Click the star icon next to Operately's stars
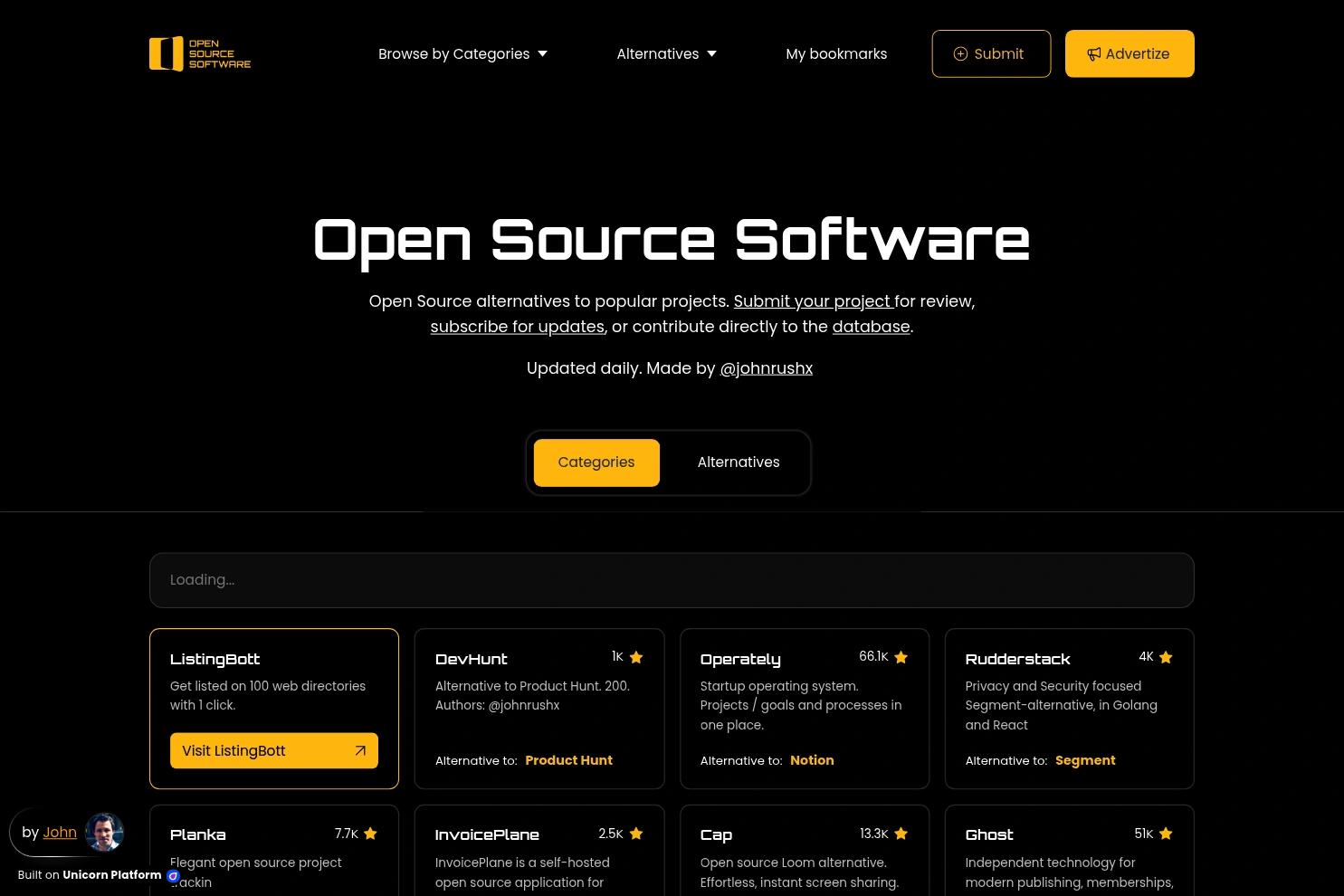Screen dimensions: 1344x896 tap(901, 656)
